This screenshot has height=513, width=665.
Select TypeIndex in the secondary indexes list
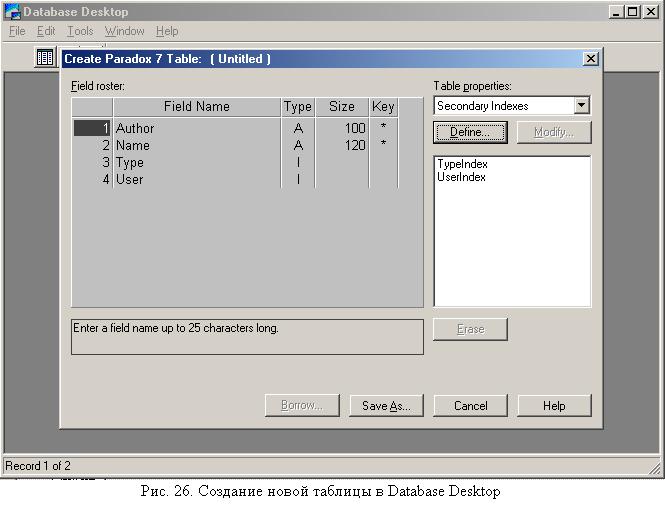tap(462, 164)
